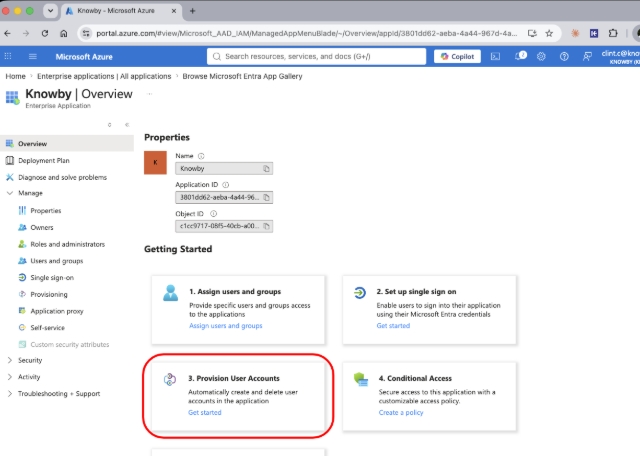Expand the Activity section
Viewport: 640px width, 456px height.
pos(10,377)
